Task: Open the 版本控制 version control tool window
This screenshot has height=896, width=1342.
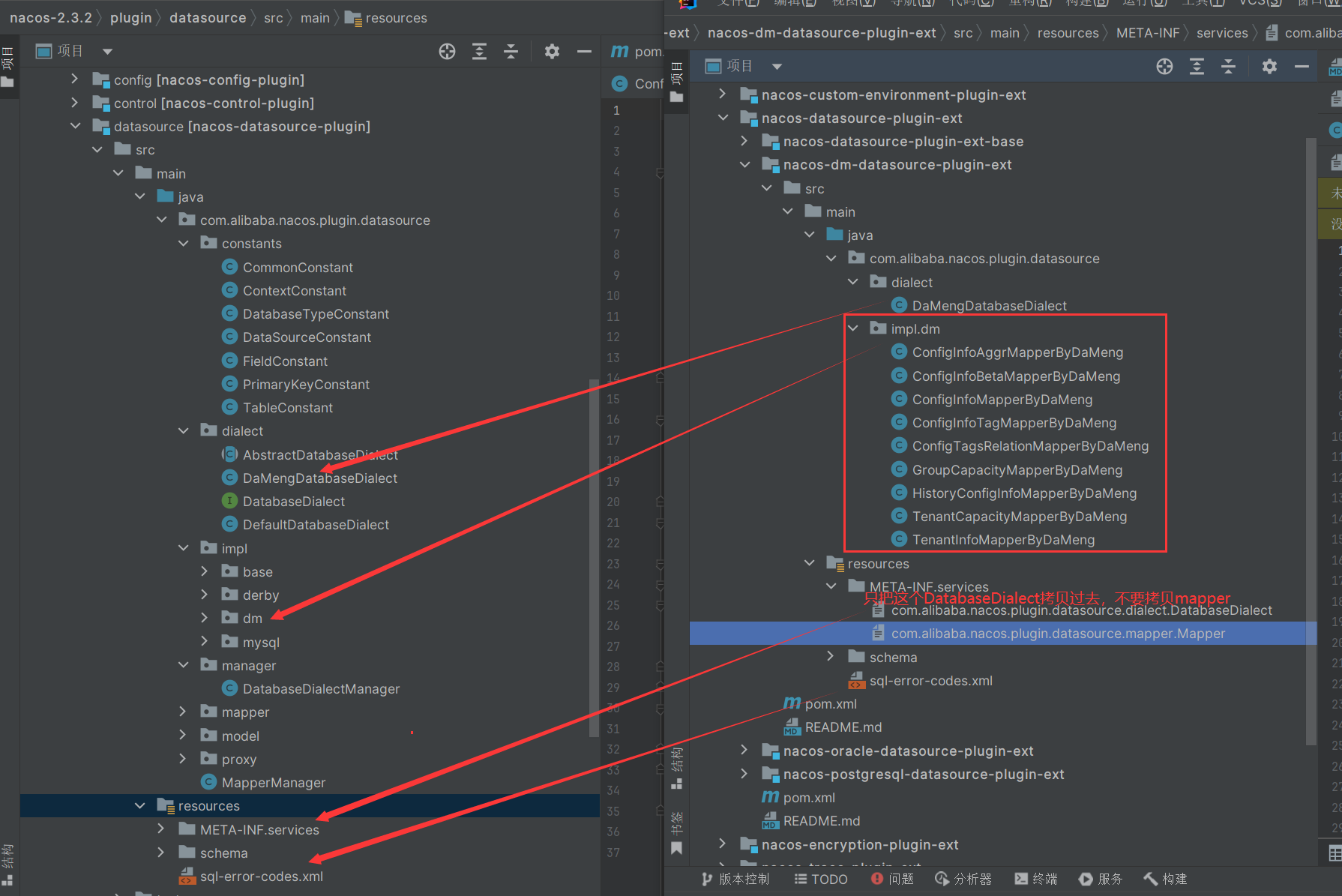Action: coord(735,879)
